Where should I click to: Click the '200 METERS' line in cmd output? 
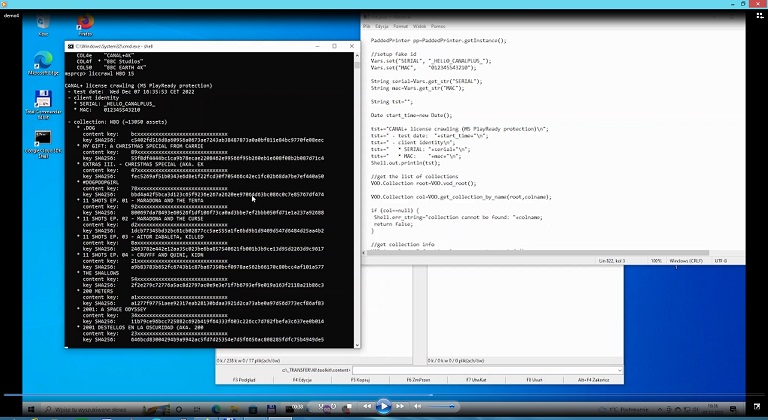(x=98, y=291)
